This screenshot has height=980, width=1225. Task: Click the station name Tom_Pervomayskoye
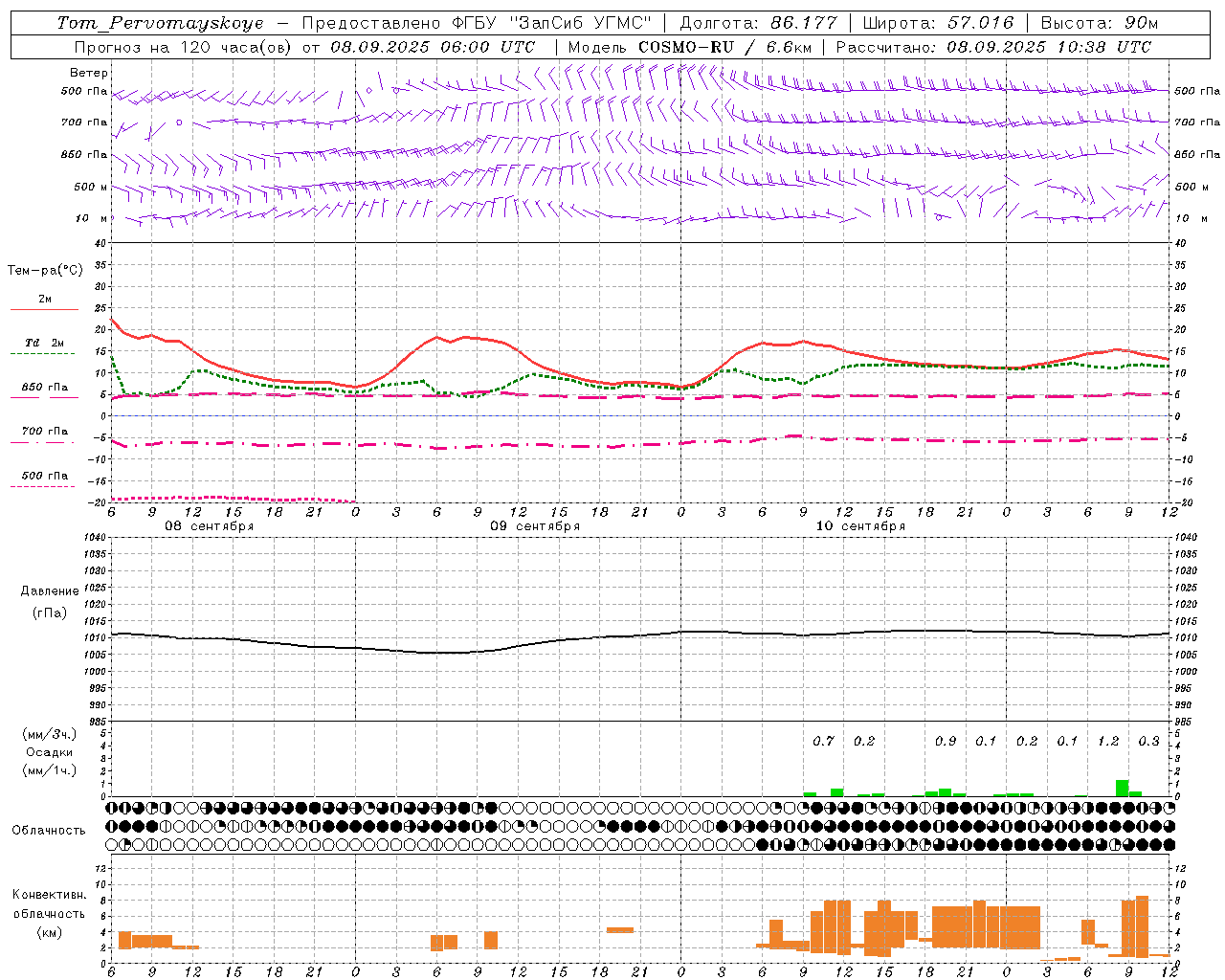160,23
